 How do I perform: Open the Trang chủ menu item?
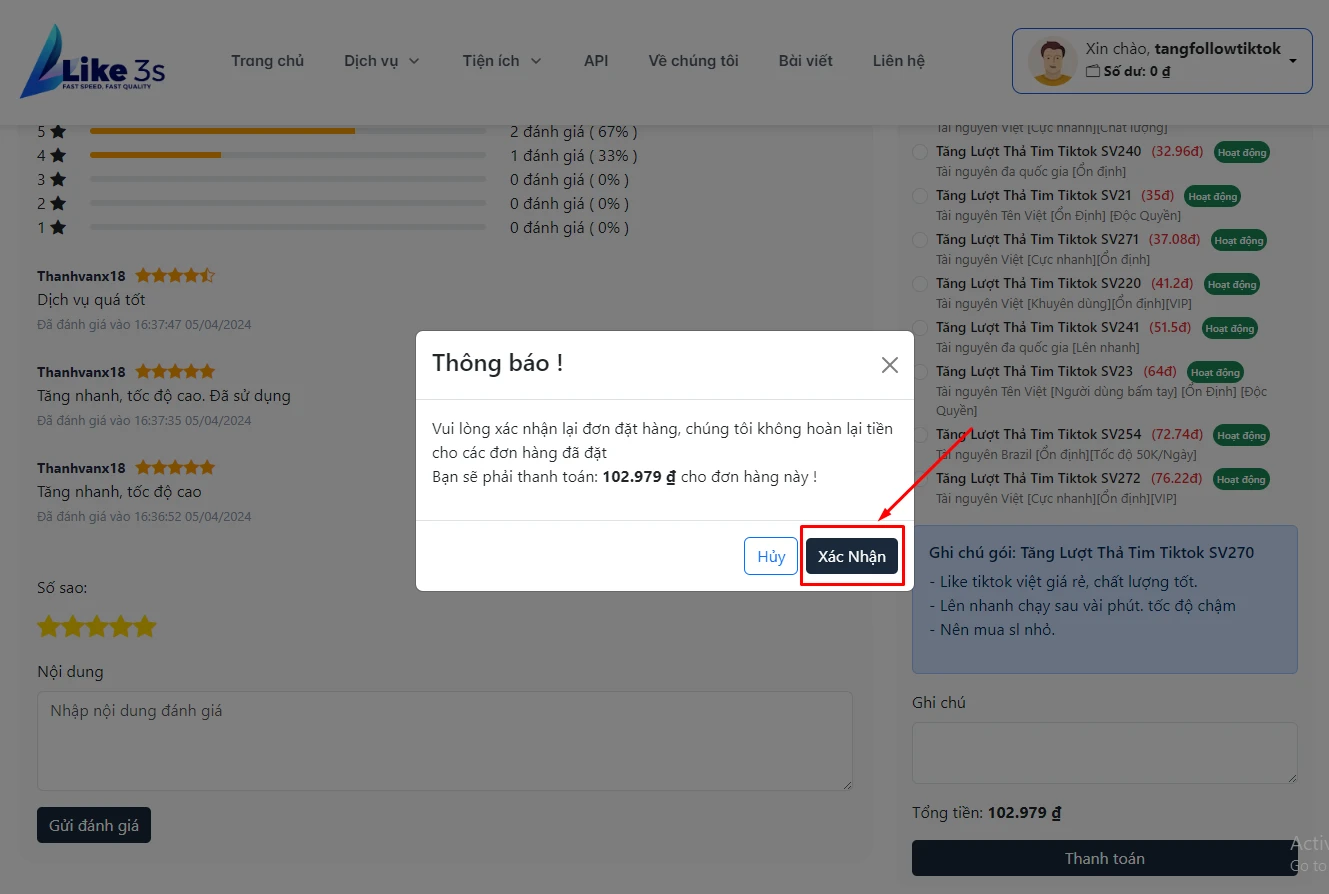point(267,61)
